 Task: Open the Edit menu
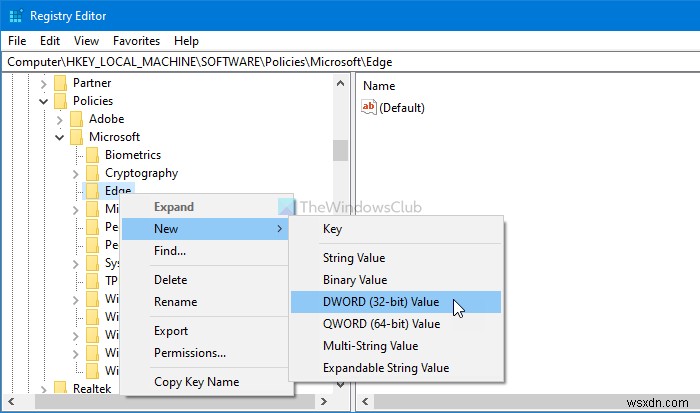[x=50, y=41]
